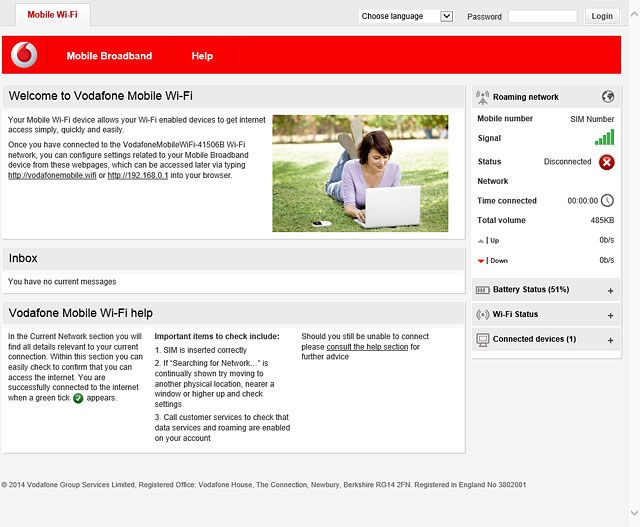Click the Wi-Fi Status radio waves icon
This screenshot has height=527, width=640.
(x=482, y=314)
